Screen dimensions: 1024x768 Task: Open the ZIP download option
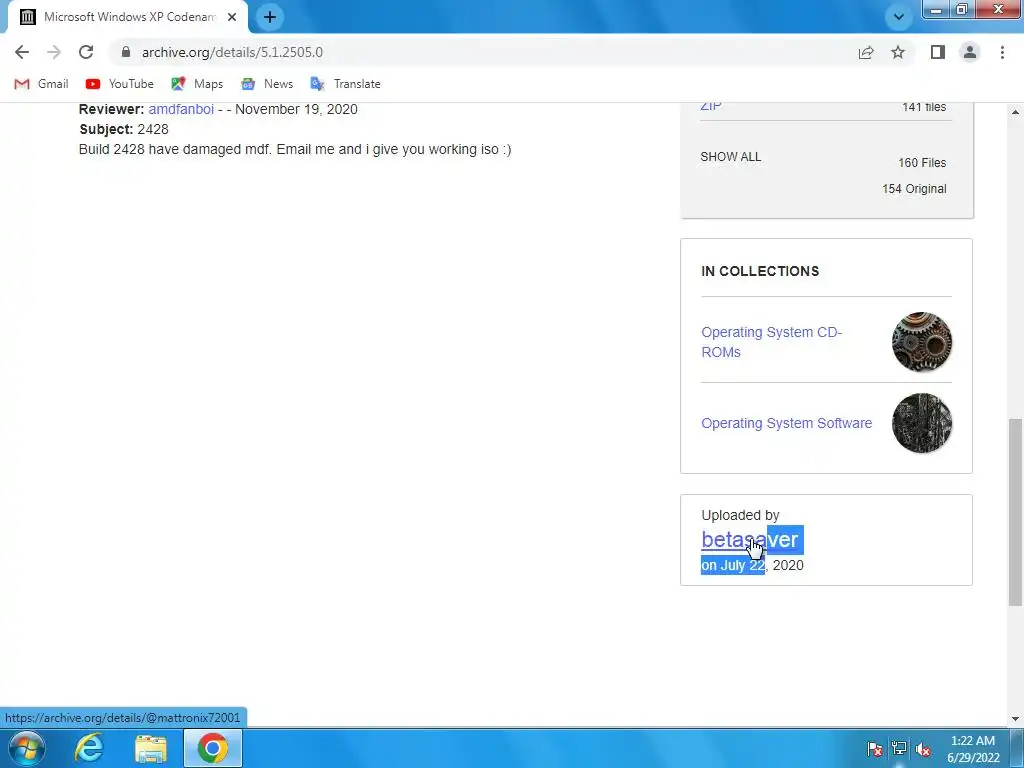711,106
